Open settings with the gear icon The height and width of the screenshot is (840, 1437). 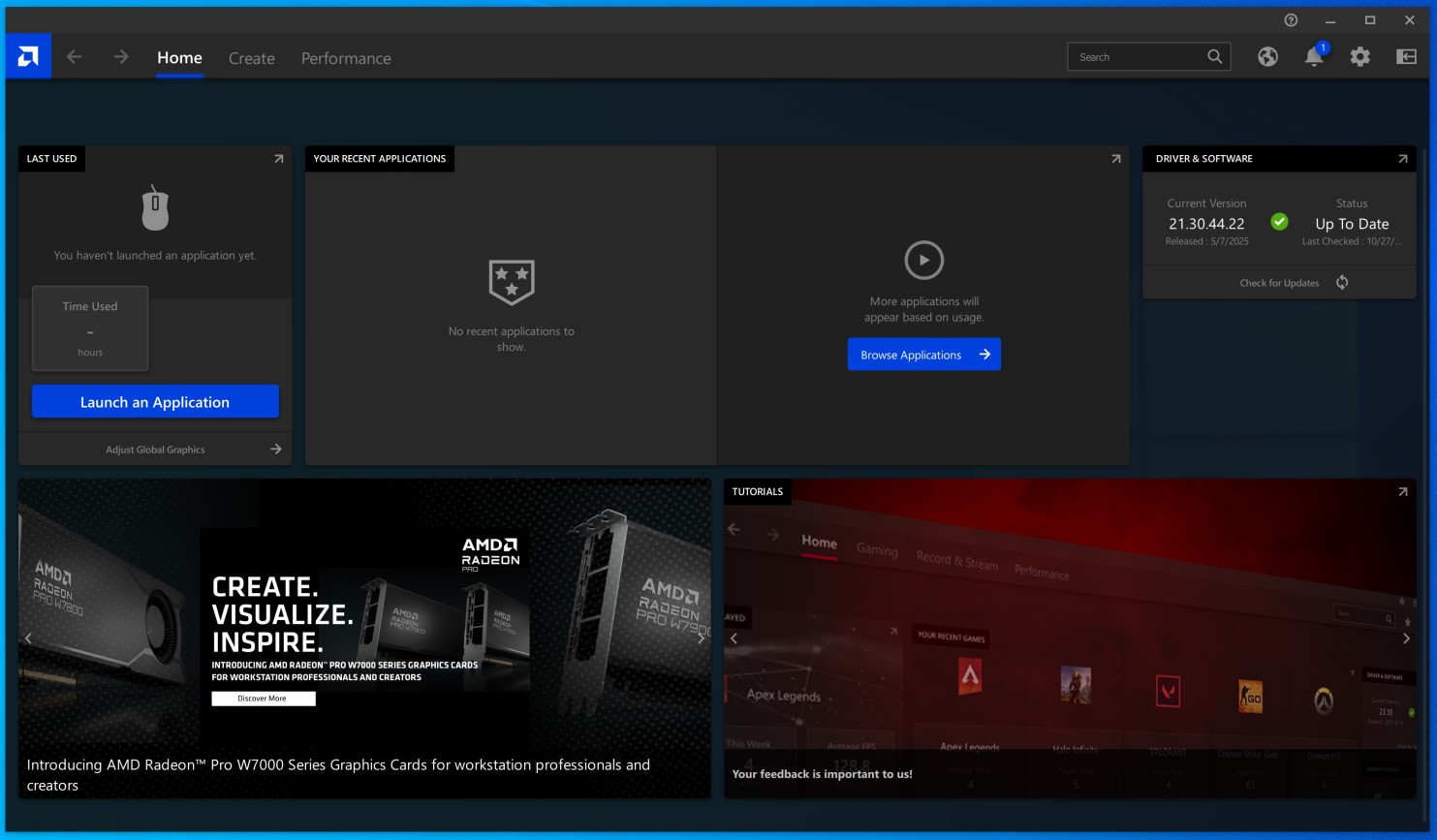[x=1359, y=57]
